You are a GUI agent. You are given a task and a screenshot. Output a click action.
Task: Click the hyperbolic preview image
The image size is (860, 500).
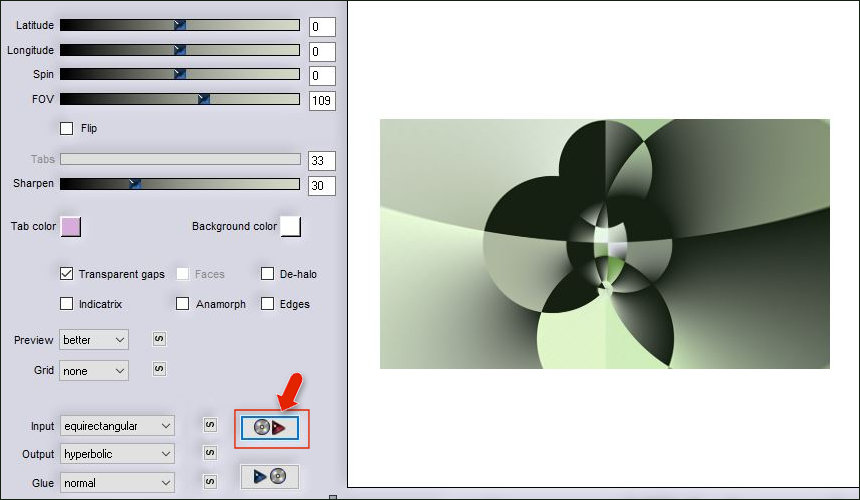click(604, 244)
